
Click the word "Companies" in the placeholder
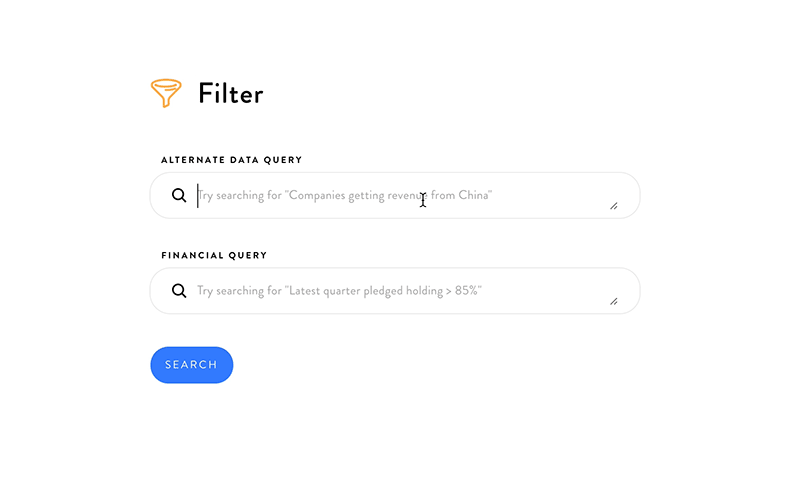pos(317,195)
